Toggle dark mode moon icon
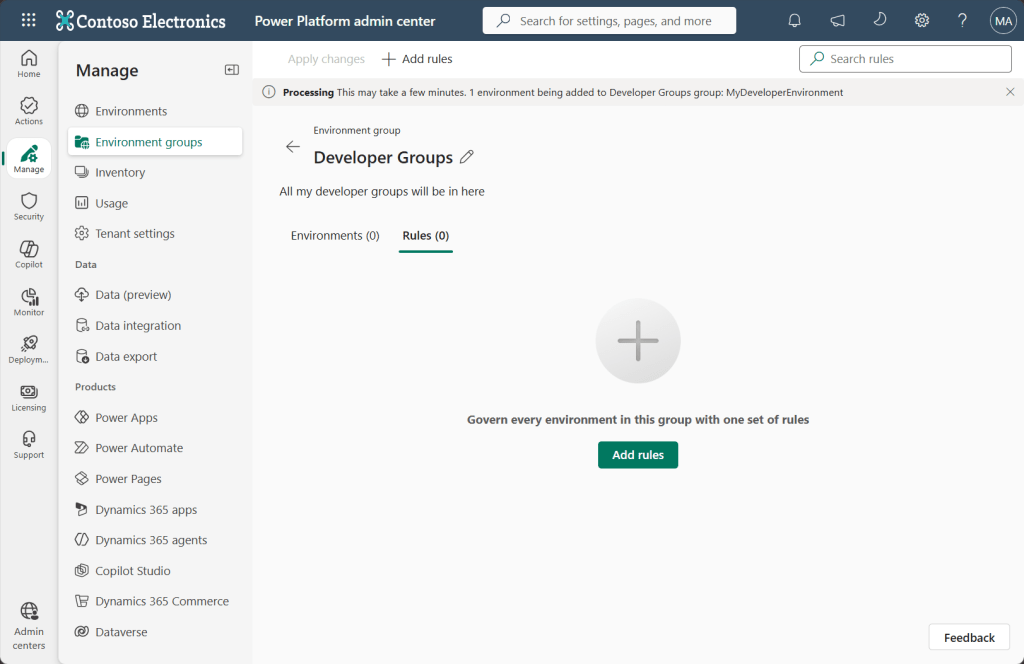The image size is (1024, 664). [x=880, y=20]
